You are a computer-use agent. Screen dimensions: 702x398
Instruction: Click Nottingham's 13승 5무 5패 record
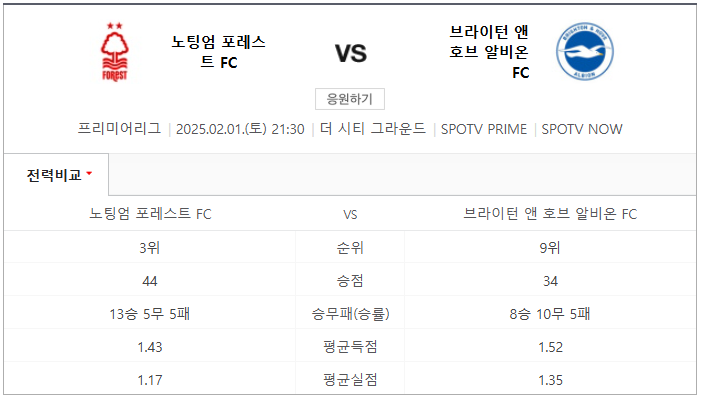click(x=150, y=314)
